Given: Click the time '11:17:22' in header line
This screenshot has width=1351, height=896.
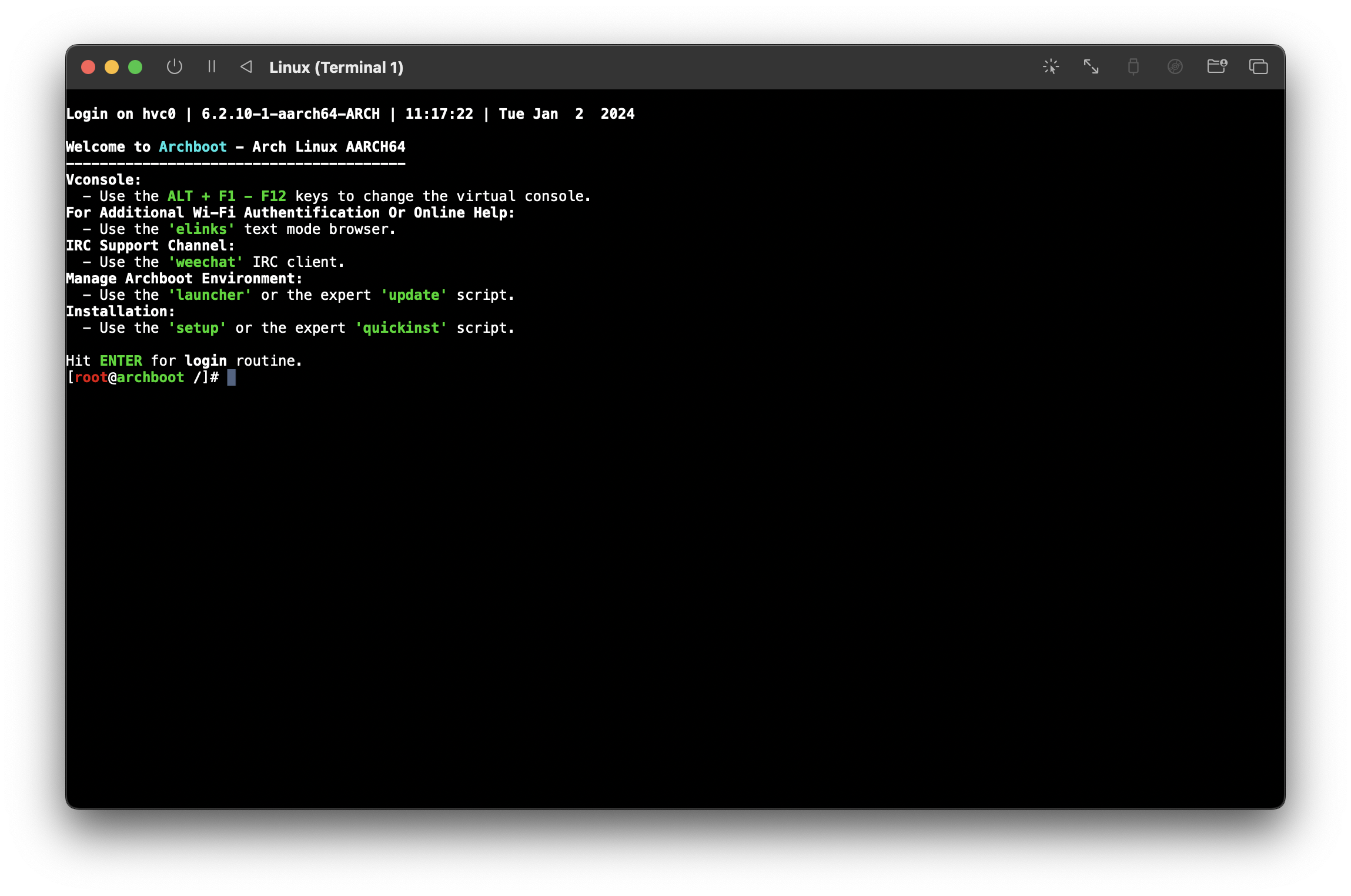Looking at the screenshot, I should click(x=439, y=114).
